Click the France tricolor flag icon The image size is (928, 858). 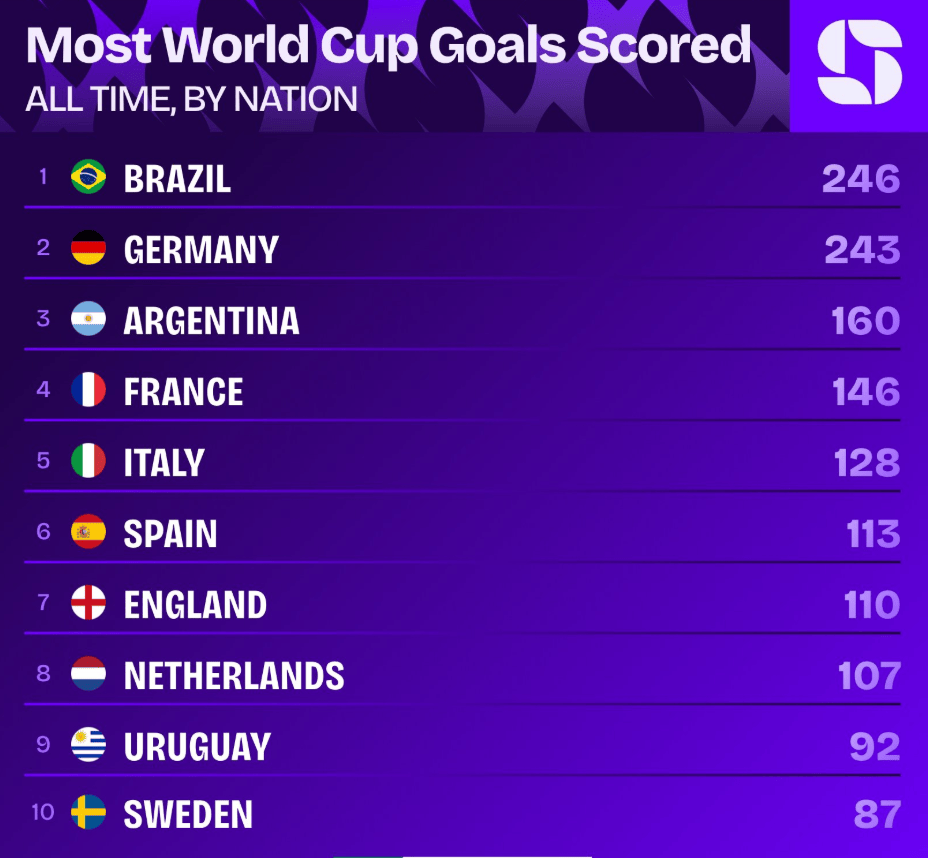(88, 389)
